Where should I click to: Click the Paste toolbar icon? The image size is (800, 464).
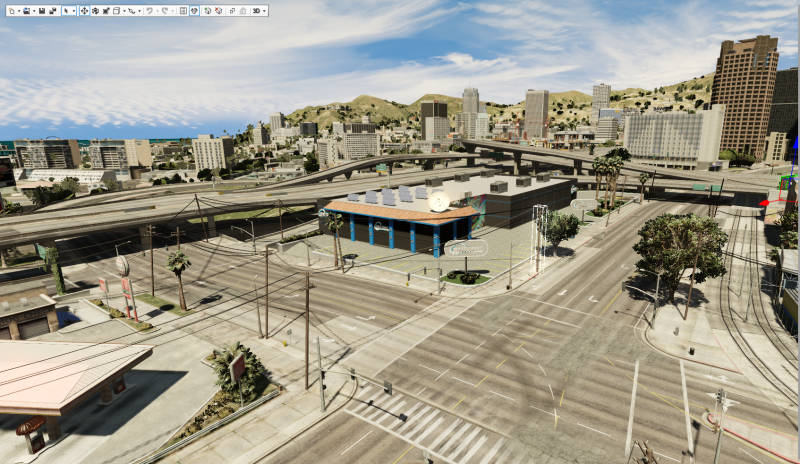(243, 11)
